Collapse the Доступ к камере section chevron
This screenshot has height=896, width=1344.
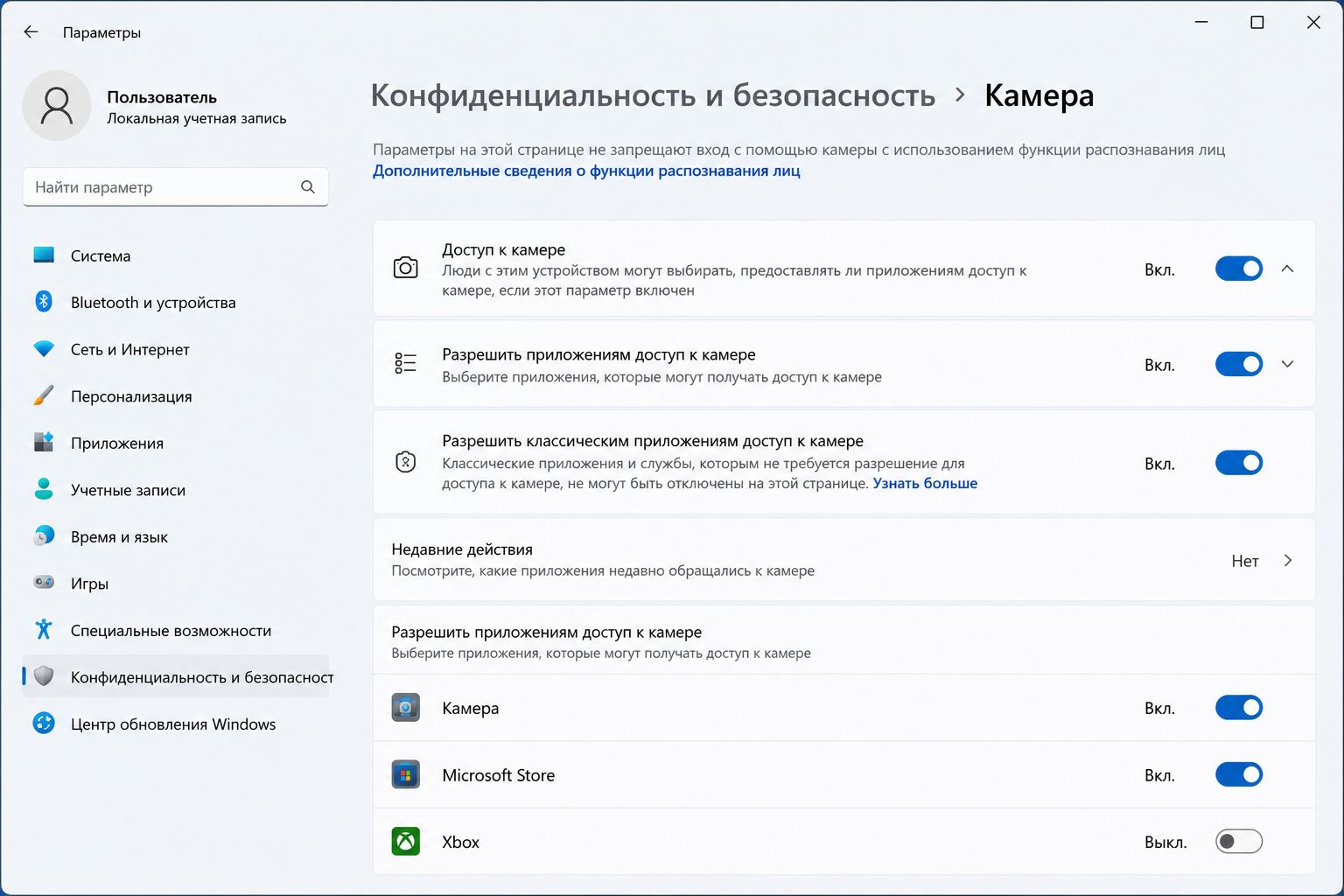(1287, 269)
